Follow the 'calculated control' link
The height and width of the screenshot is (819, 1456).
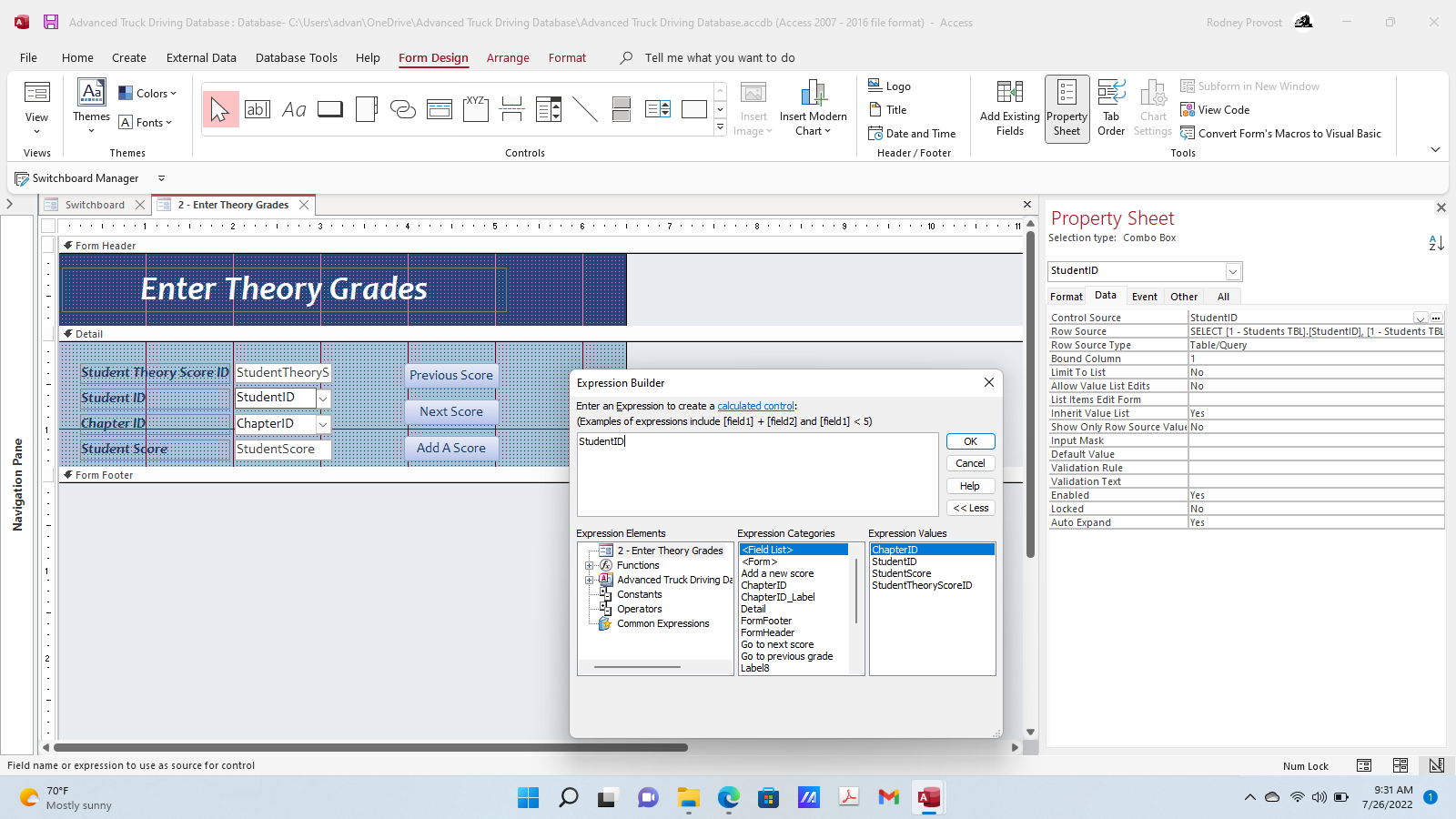coord(755,406)
